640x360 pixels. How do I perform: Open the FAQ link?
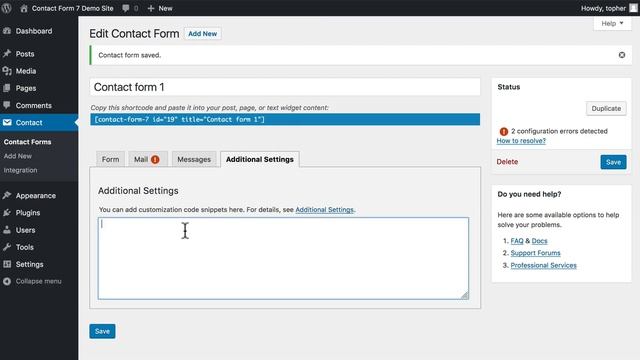coord(517,241)
